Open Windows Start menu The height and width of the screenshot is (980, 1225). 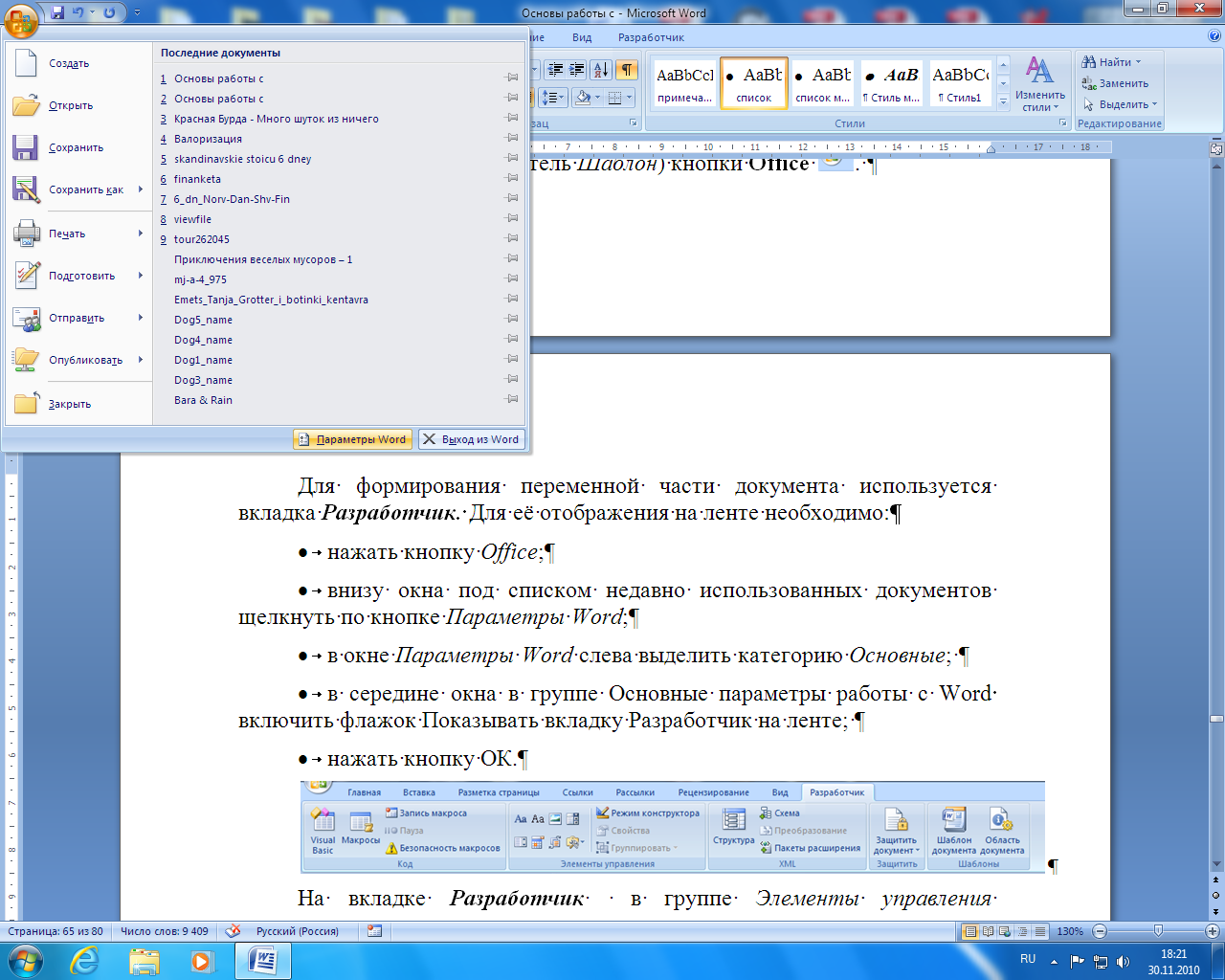click(x=24, y=960)
